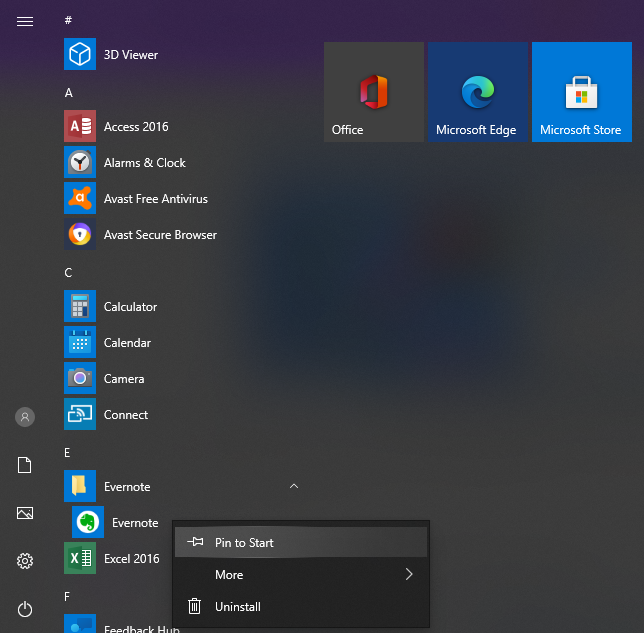Open Settings via the gear icon
This screenshot has height=633, width=644.
25,561
